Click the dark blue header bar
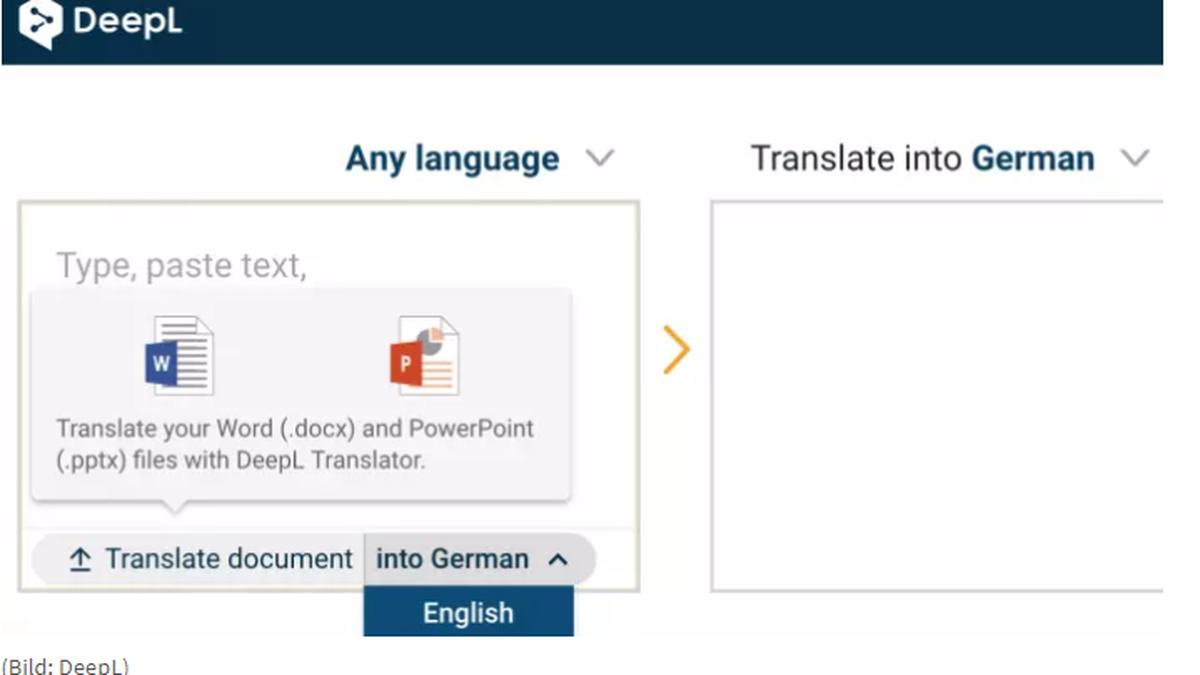 (650, 30)
